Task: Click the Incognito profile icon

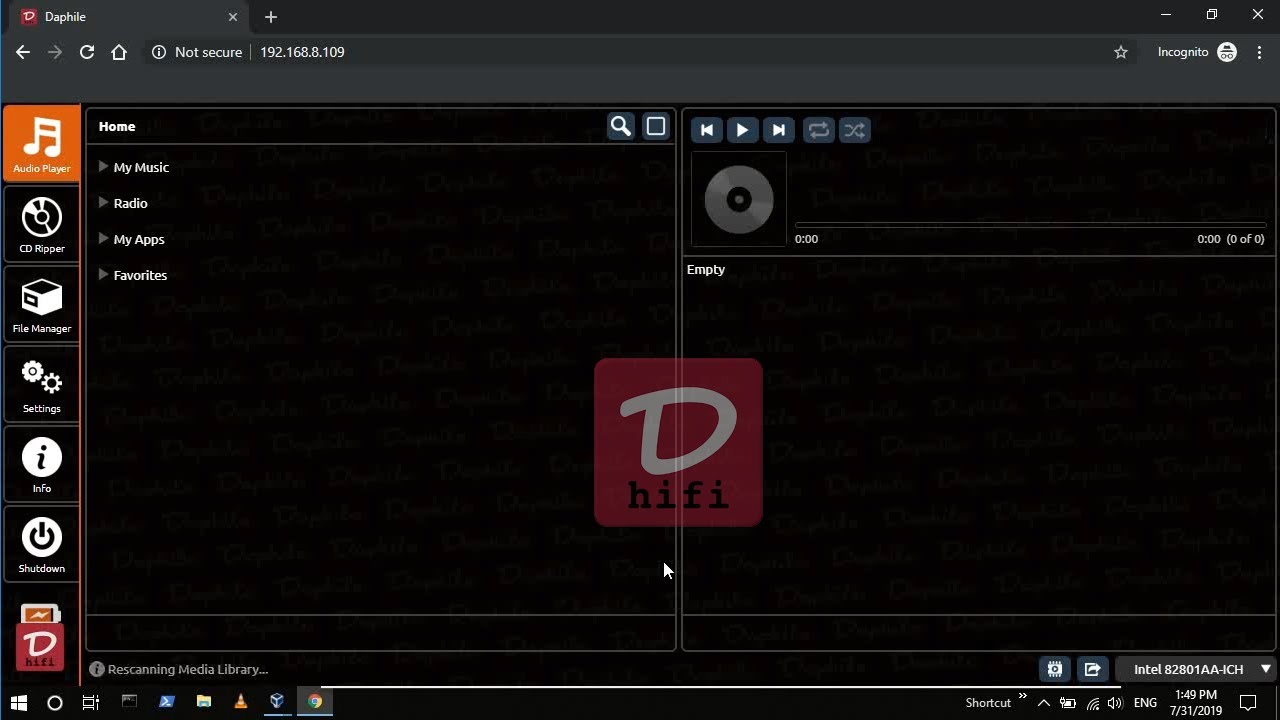Action: point(1227,52)
